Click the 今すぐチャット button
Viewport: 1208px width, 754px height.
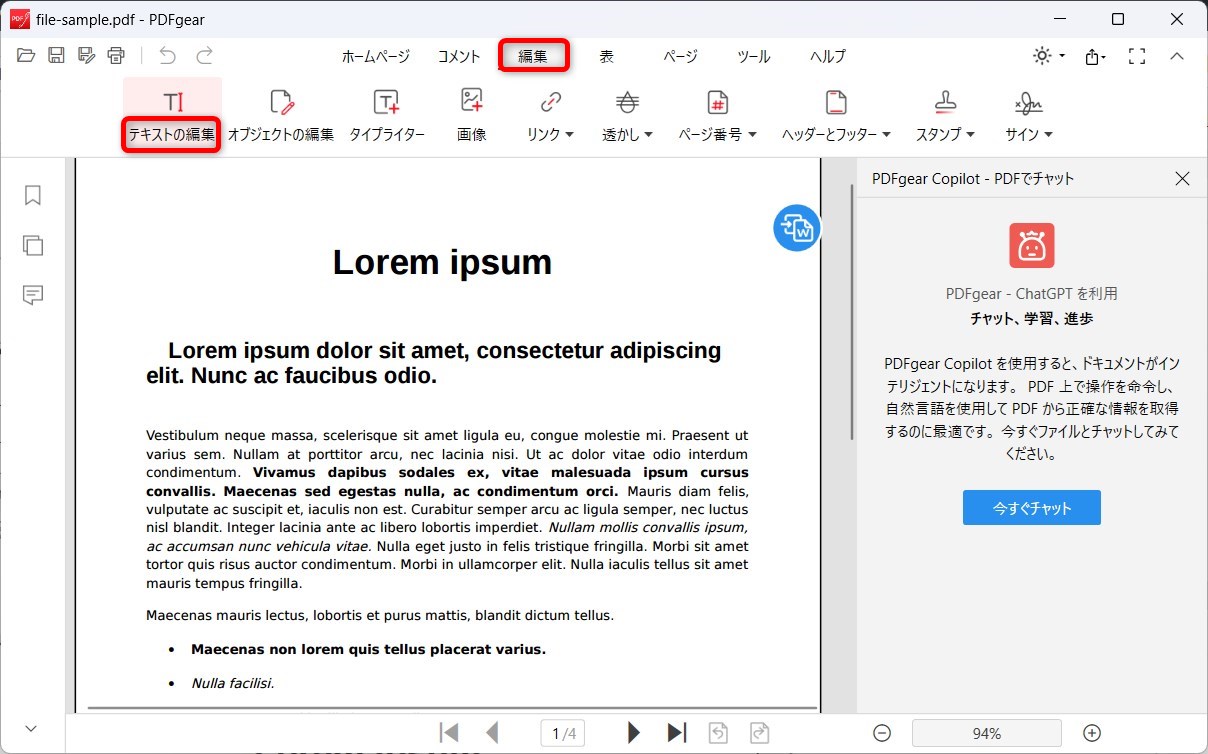1031,507
